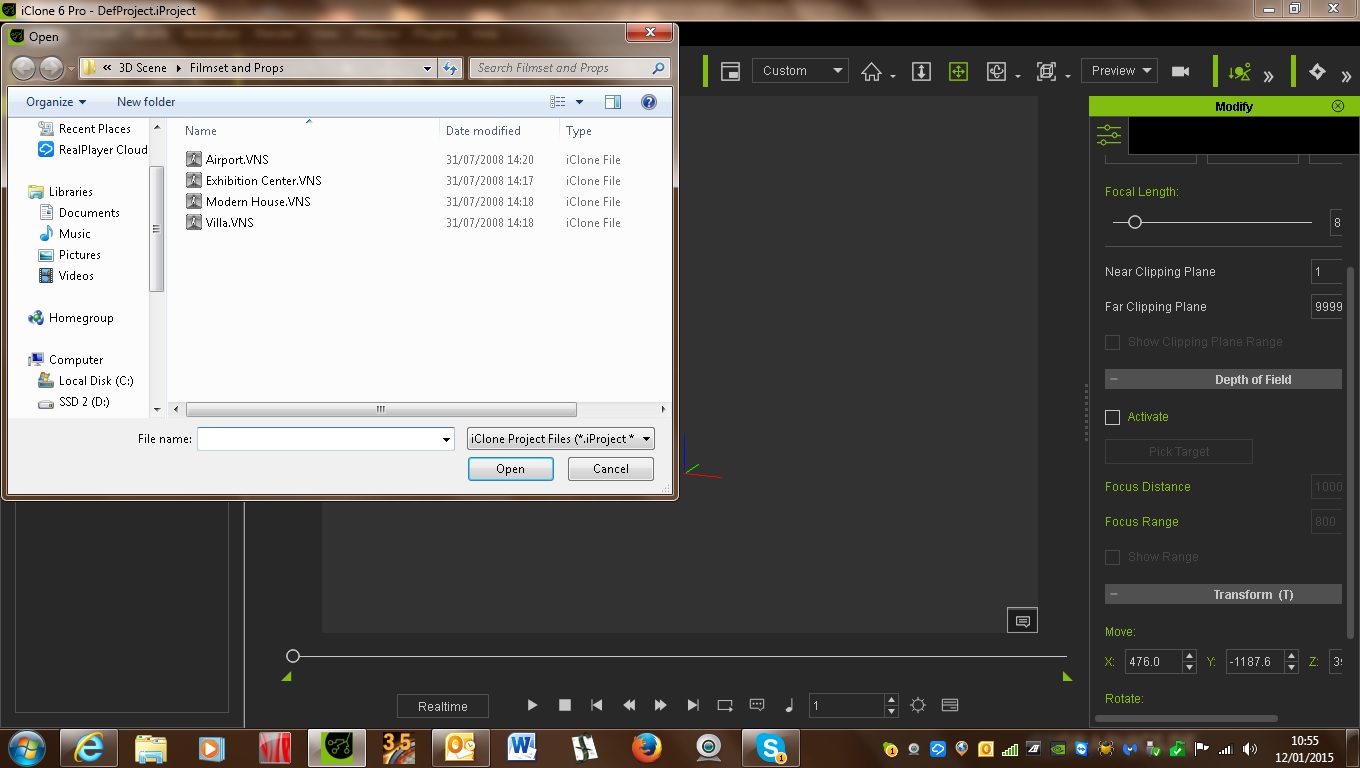Click the Focal Length slider handle
Screen dimensions: 1360x768
(1135, 222)
